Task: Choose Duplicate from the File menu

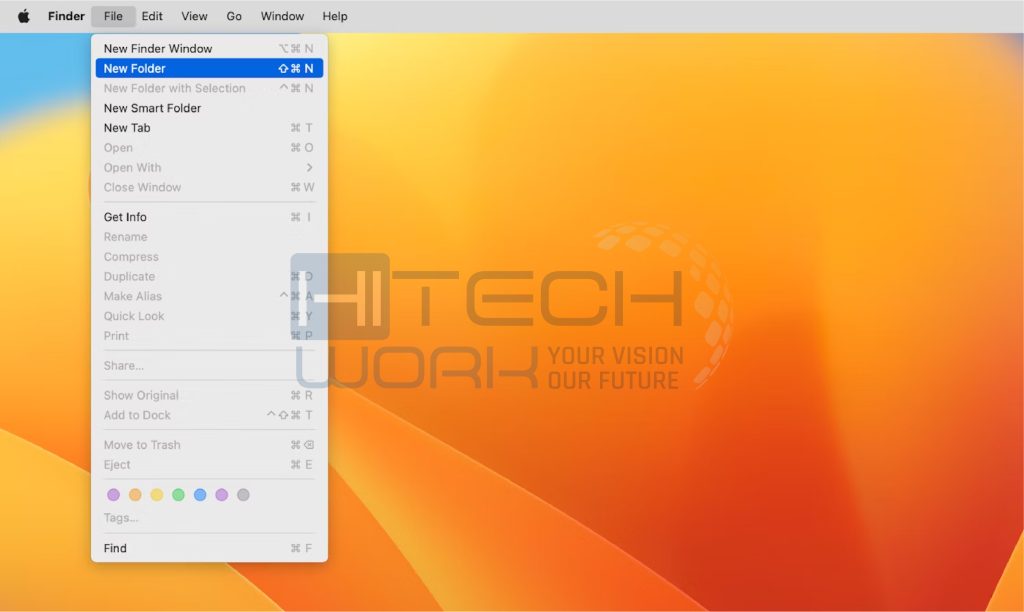Action: [x=209, y=276]
